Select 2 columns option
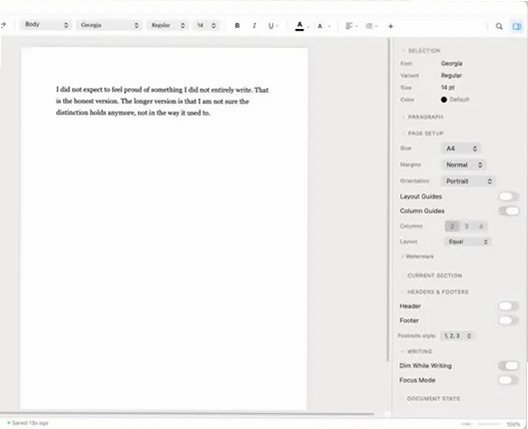This screenshot has width=528, height=429. [x=452, y=226]
